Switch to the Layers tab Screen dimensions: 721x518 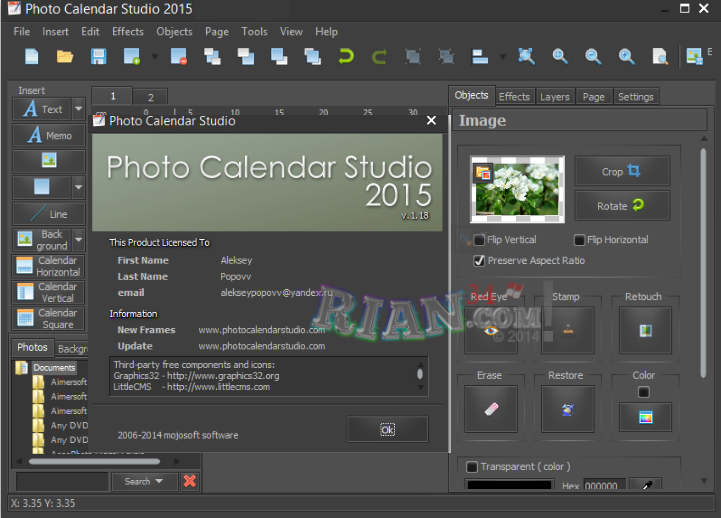pyautogui.click(x=555, y=97)
